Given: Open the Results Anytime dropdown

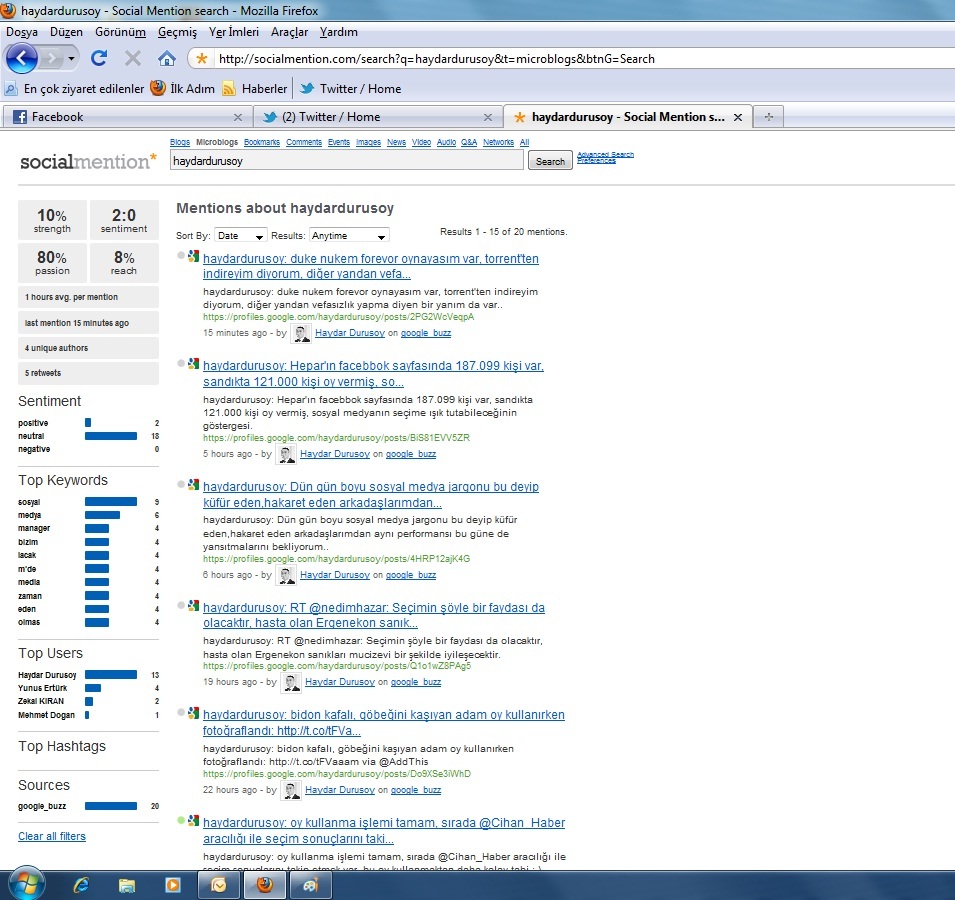Looking at the screenshot, I should 349,236.
